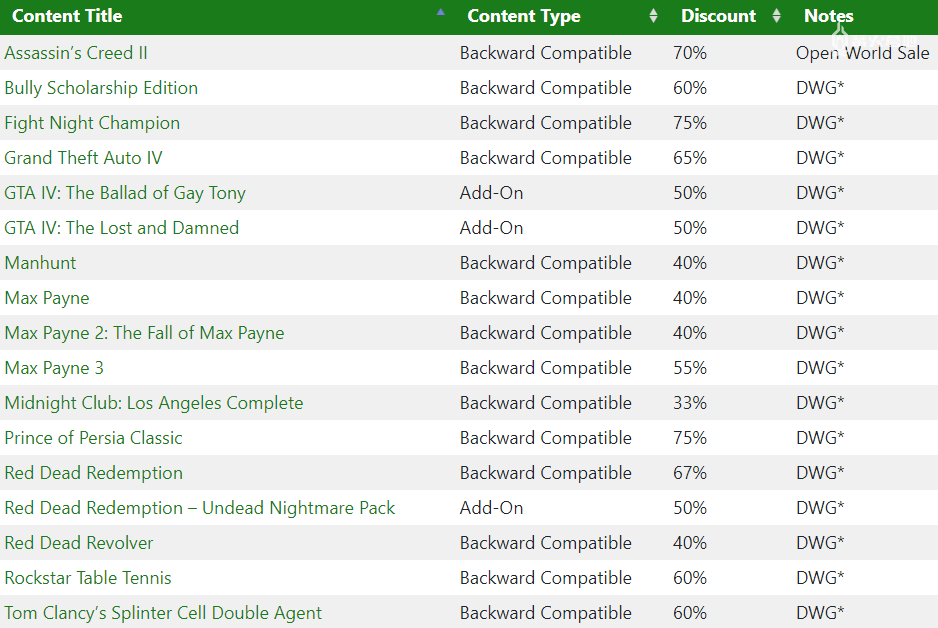Select the DWG* note in Bully row
The height and width of the screenshot is (628, 938).
820,88
